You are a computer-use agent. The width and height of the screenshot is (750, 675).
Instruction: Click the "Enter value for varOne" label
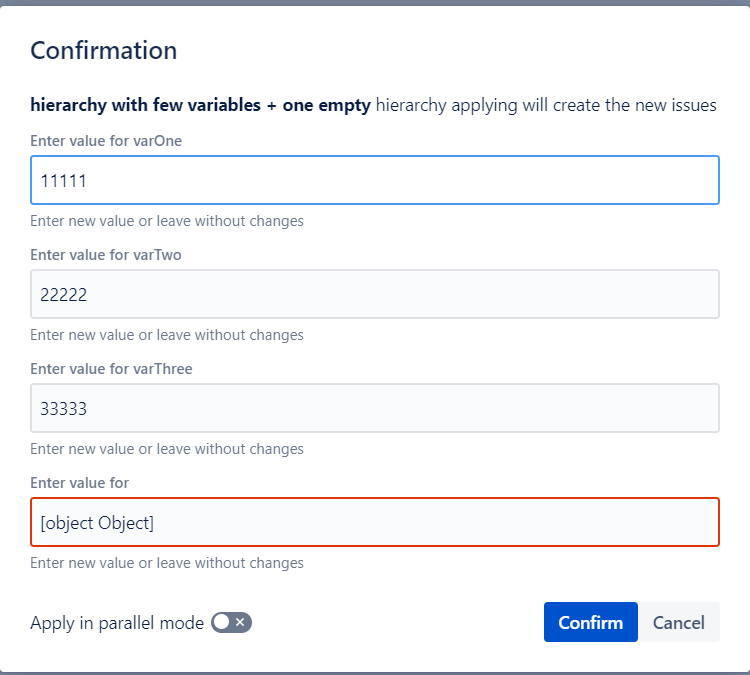[106, 140]
